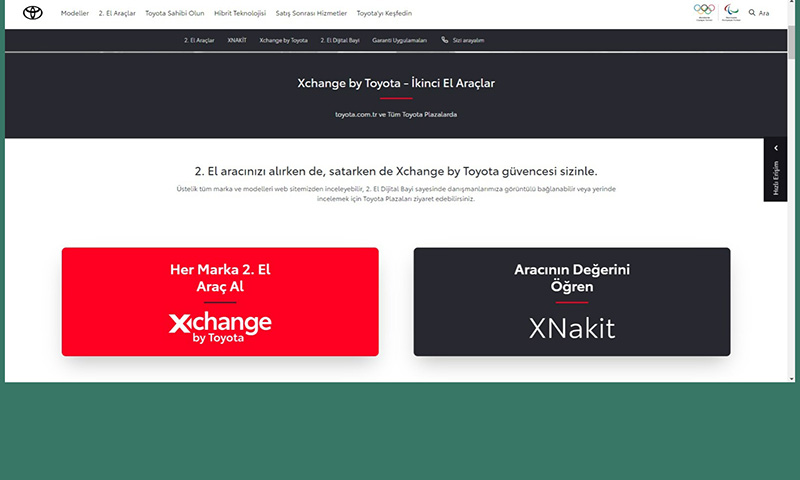Open Toyota'yı Keşfedin menu
The image size is (800, 480).
pyautogui.click(x=384, y=13)
